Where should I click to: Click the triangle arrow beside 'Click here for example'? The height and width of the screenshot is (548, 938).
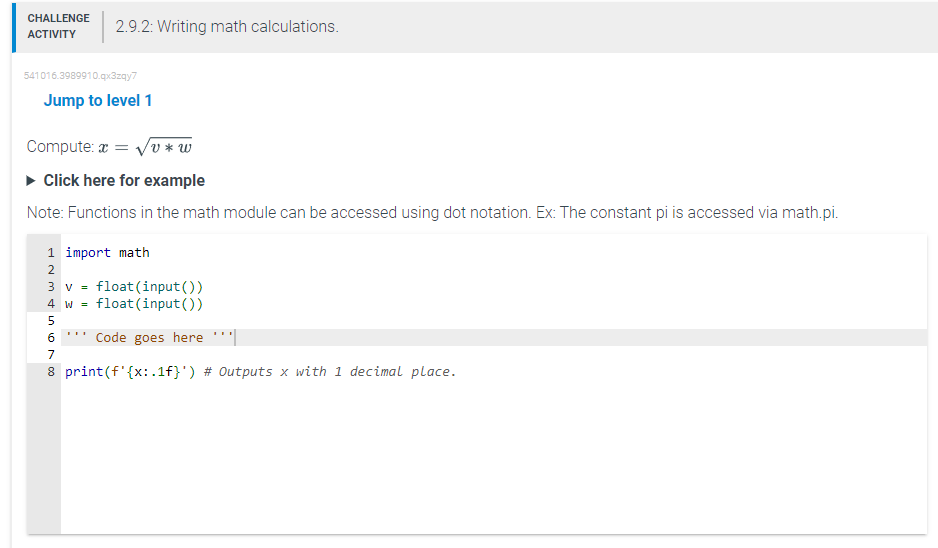[33, 181]
